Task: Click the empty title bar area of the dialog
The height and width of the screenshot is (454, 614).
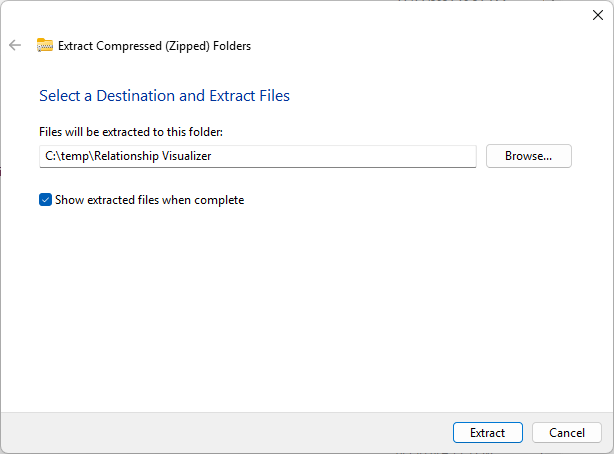Action: point(300,14)
